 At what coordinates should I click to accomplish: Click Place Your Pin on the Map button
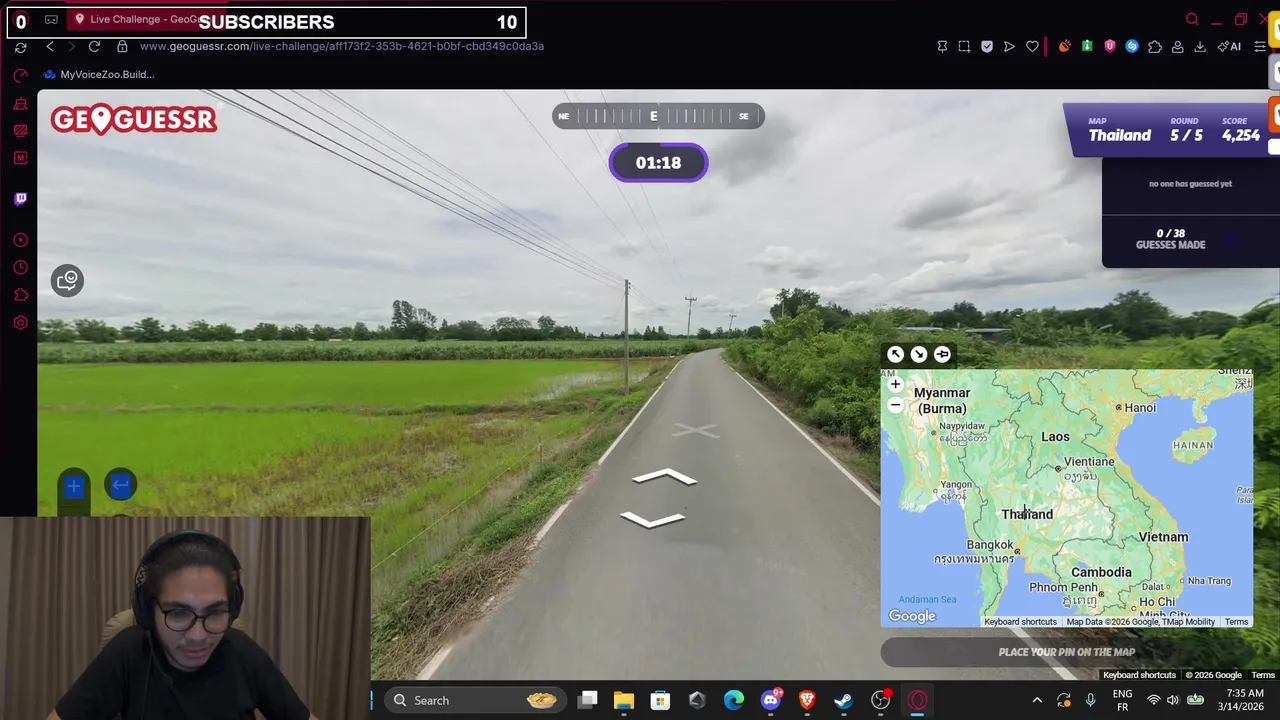point(1066,652)
